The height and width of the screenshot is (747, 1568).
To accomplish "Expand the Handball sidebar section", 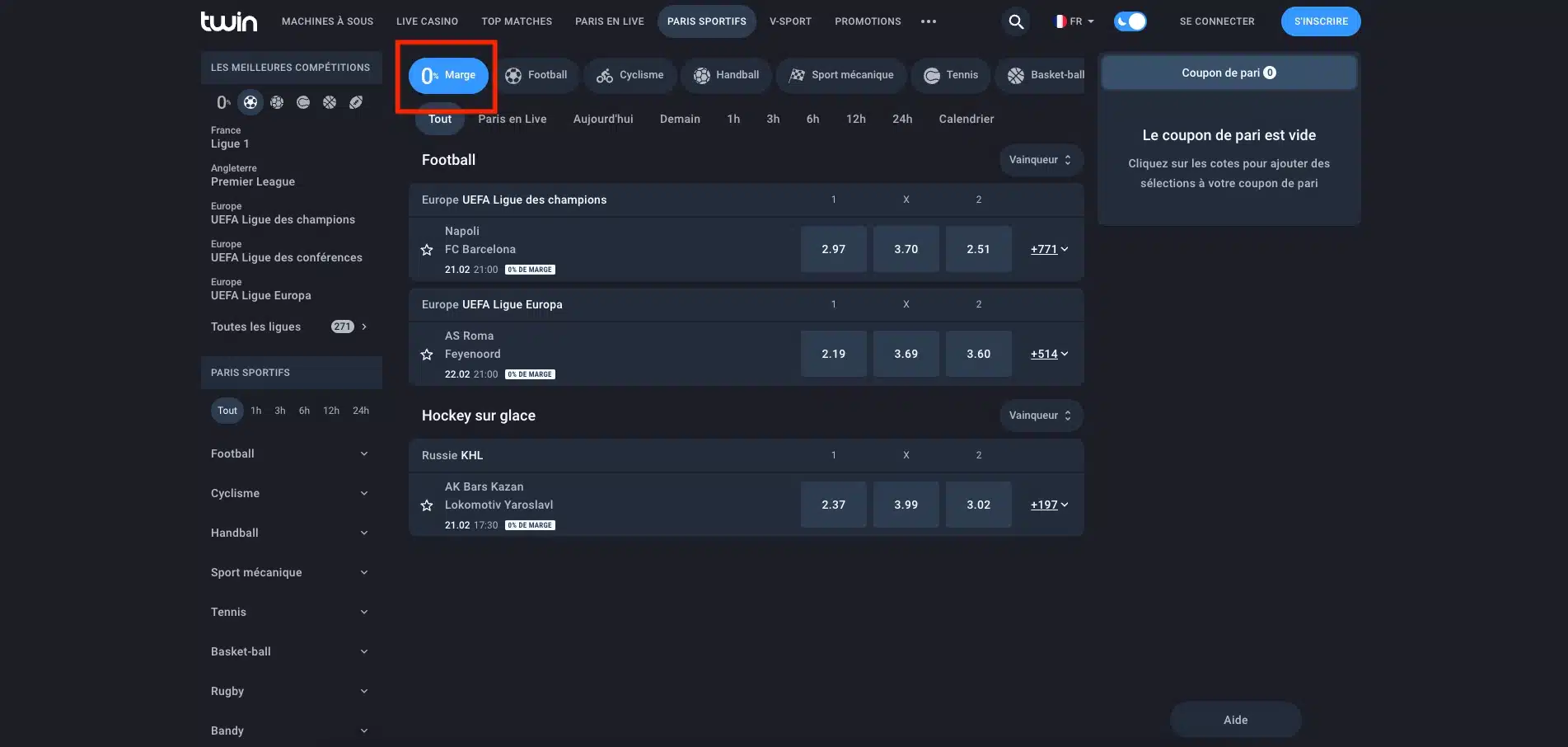I will click(289, 533).
